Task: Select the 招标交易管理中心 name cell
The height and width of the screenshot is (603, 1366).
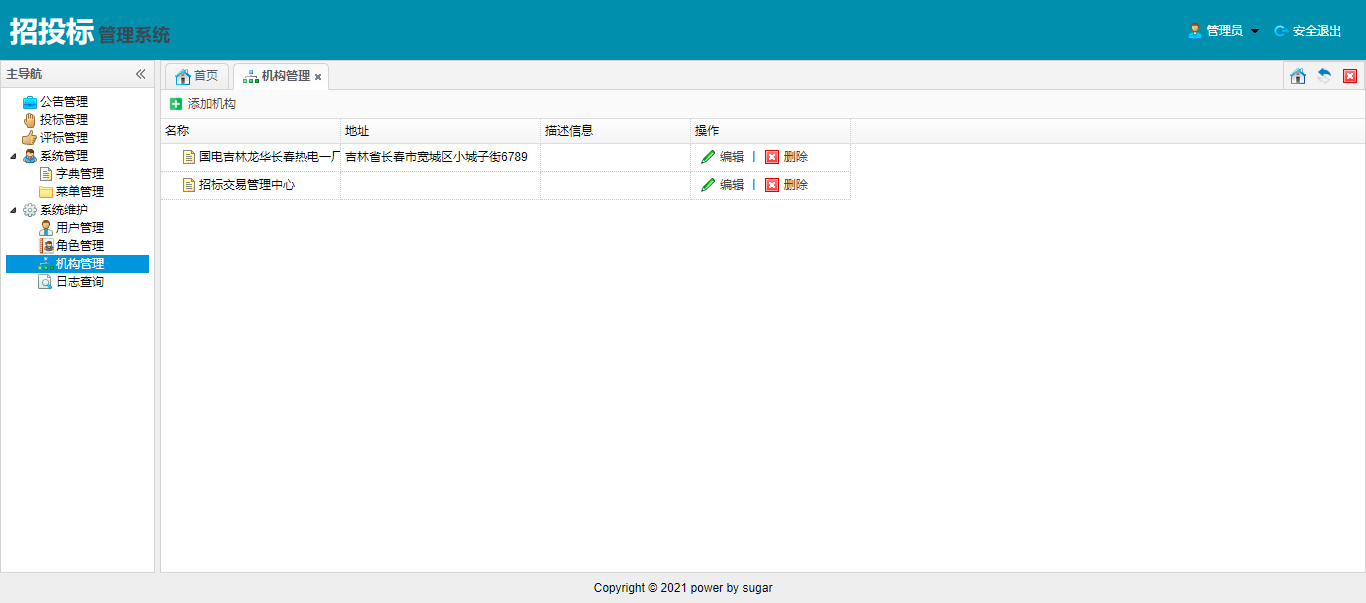Action: 251,185
